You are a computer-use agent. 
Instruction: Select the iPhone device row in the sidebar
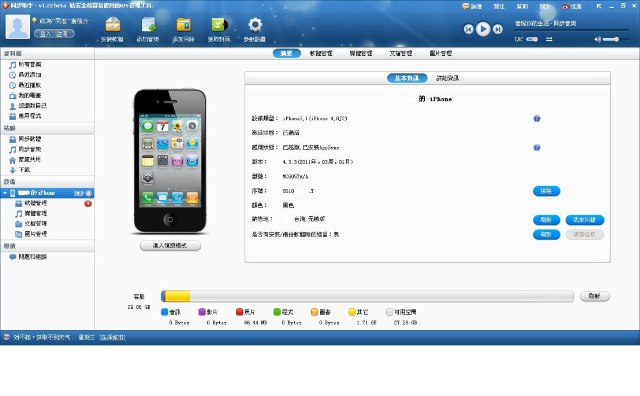(x=47, y=193)
